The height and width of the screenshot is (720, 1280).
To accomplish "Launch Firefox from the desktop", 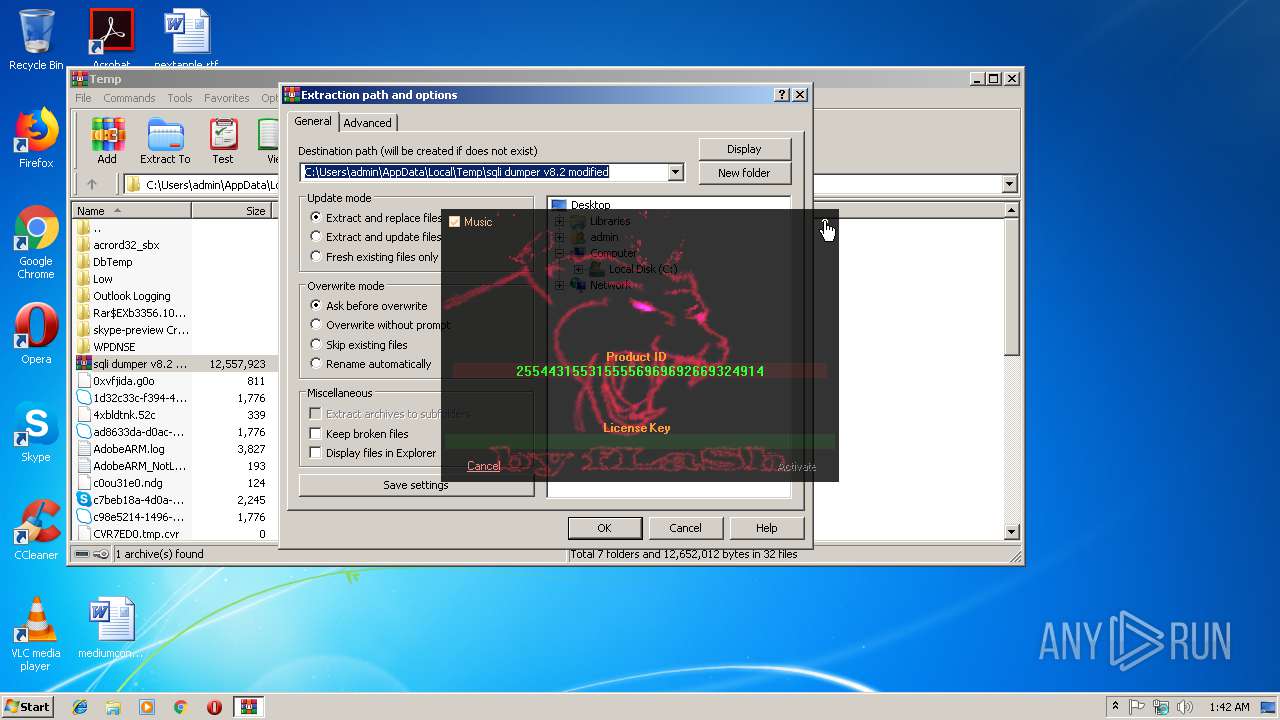I will [x=36, y=138].
